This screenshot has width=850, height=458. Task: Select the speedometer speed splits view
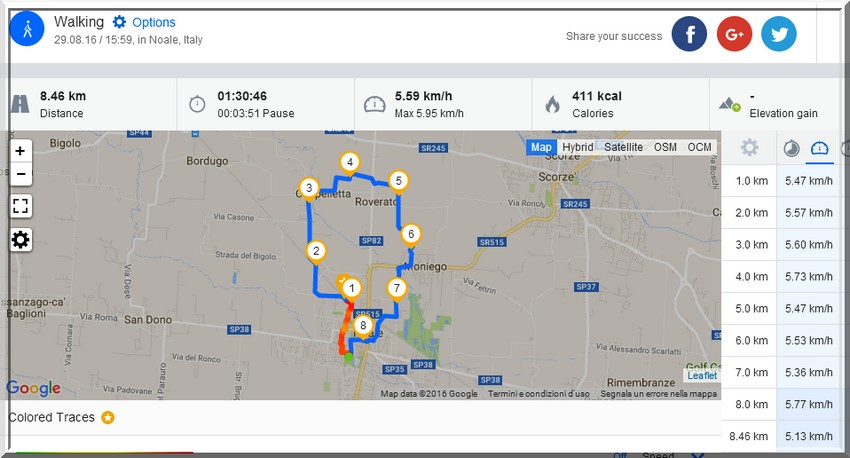tap(819, 148)
